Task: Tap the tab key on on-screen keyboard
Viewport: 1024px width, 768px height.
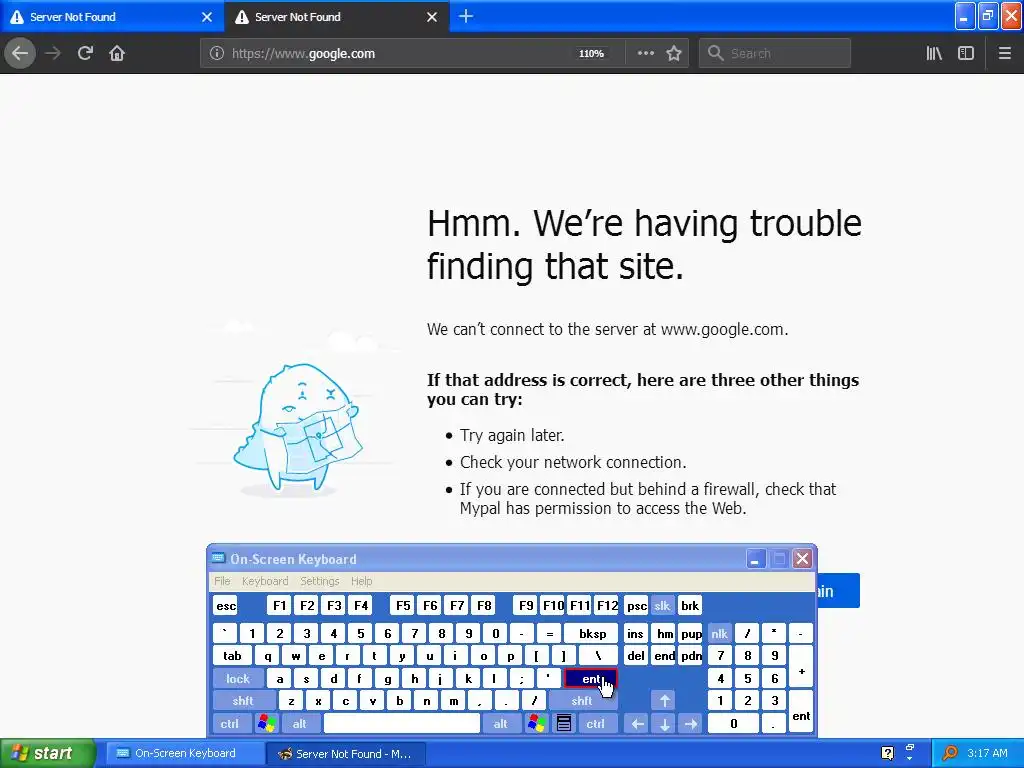Action: (232, 656)
